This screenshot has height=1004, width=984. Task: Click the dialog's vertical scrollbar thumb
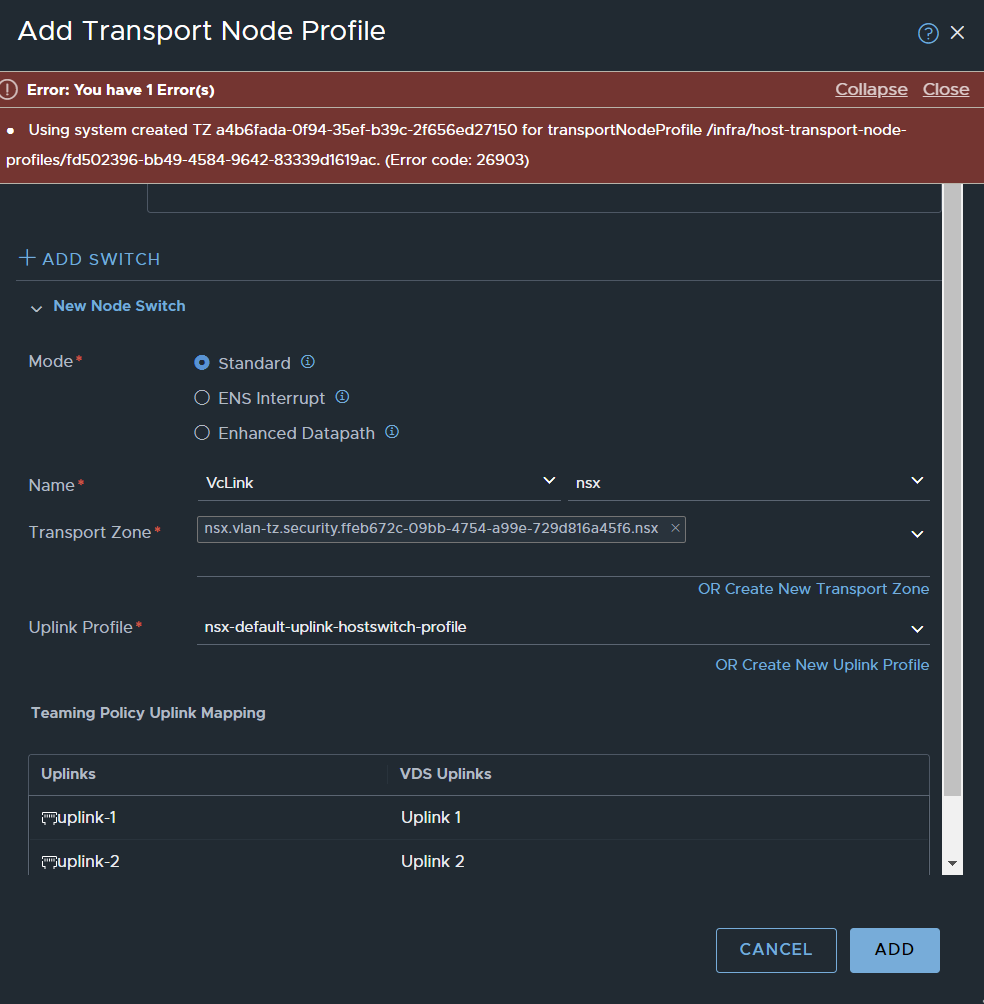click(x=953, y=490)
